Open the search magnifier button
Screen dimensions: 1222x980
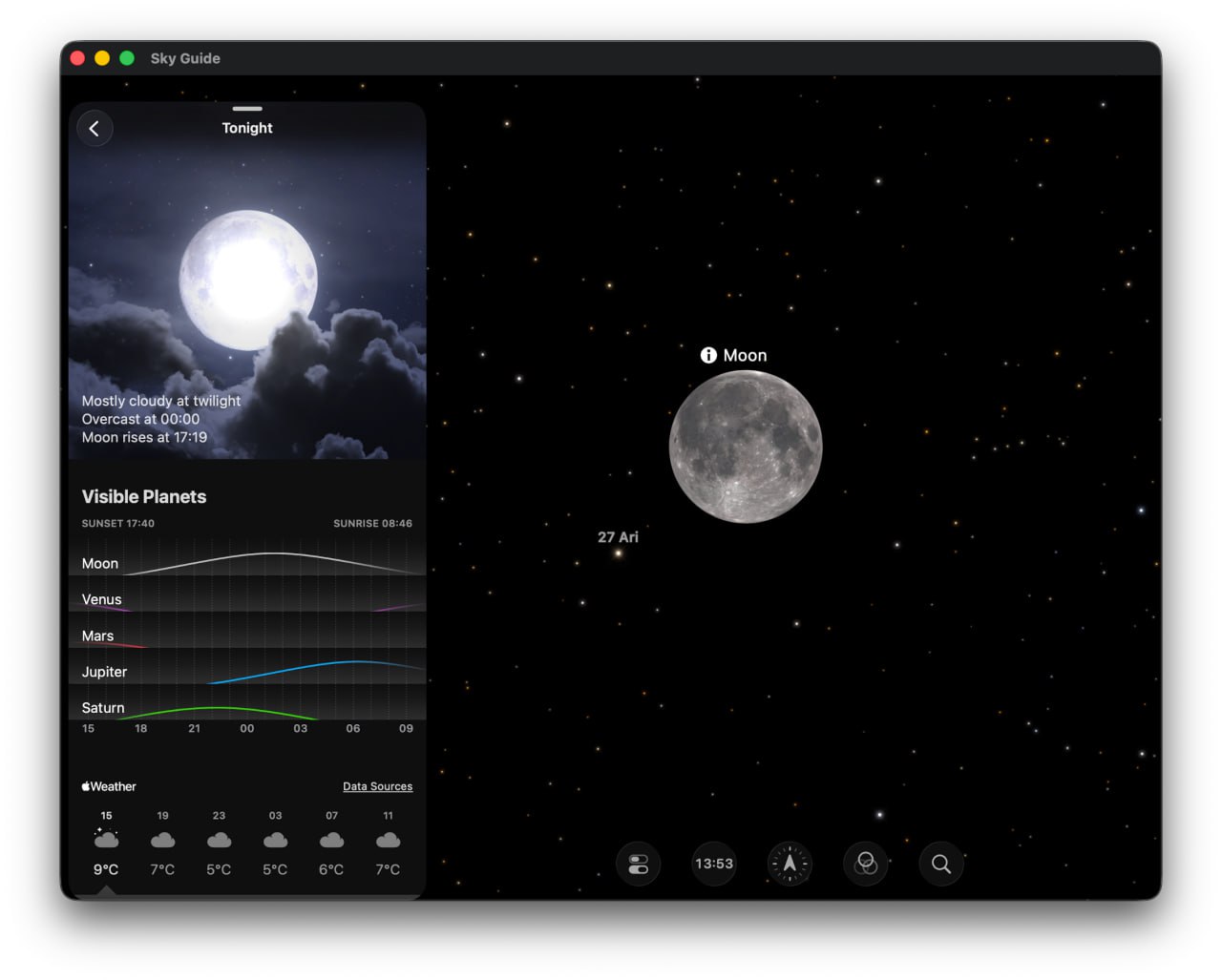(941, 864)
